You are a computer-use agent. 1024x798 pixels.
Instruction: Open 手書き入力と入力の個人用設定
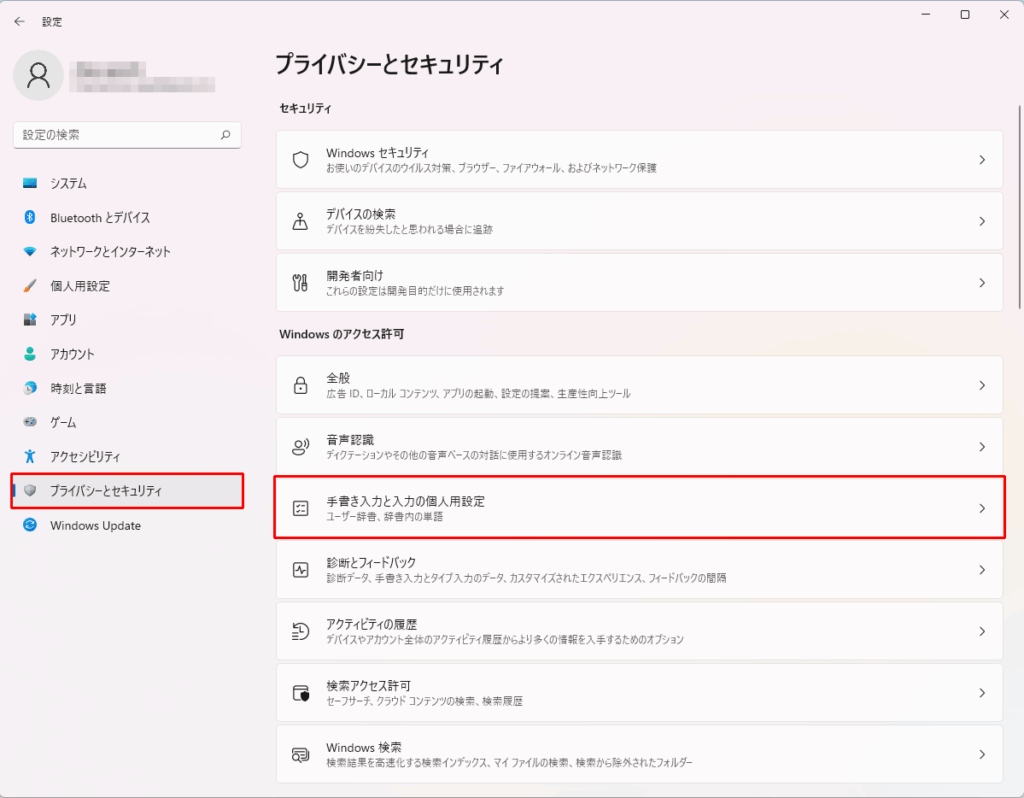pyautogui.click(x=639, y=508)
